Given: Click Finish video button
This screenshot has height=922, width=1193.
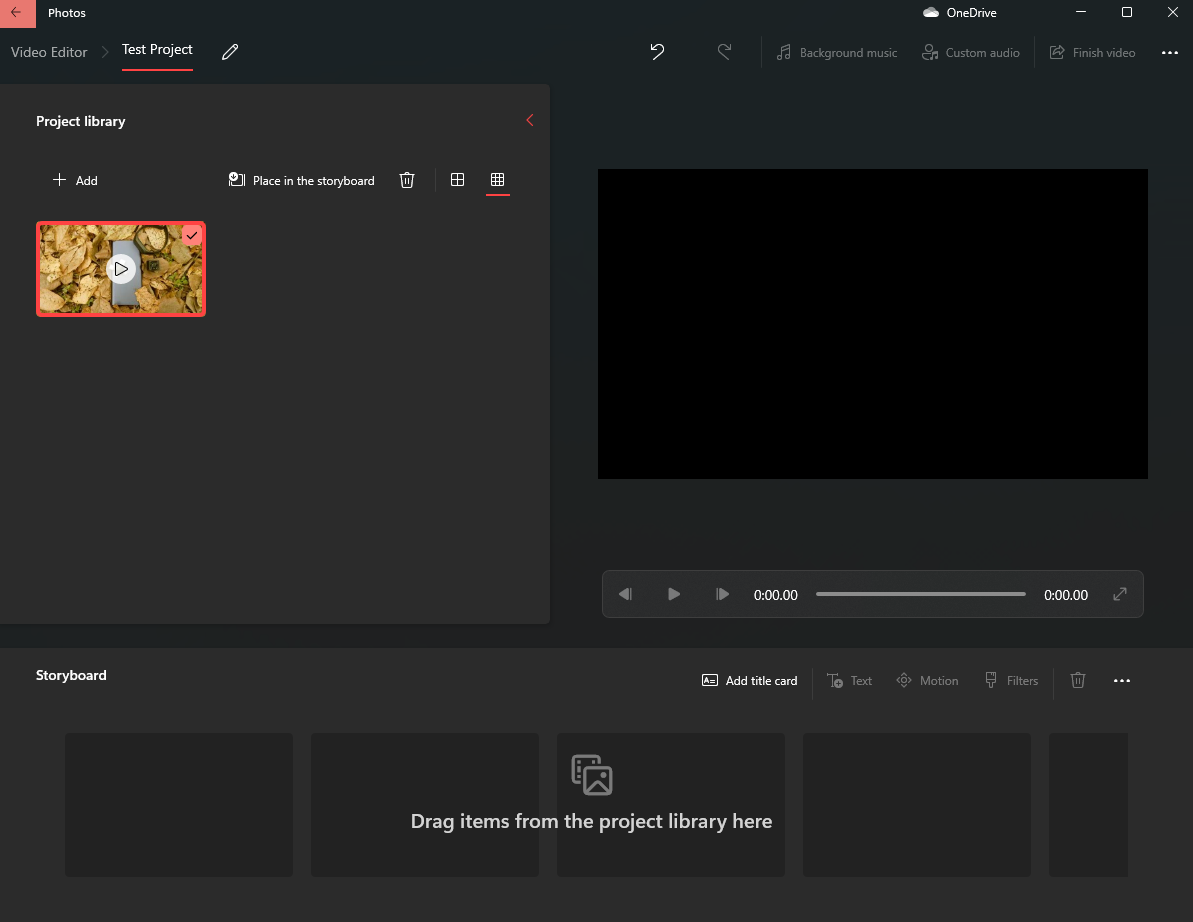Looking at the screenshot, I should [1093, 52].
